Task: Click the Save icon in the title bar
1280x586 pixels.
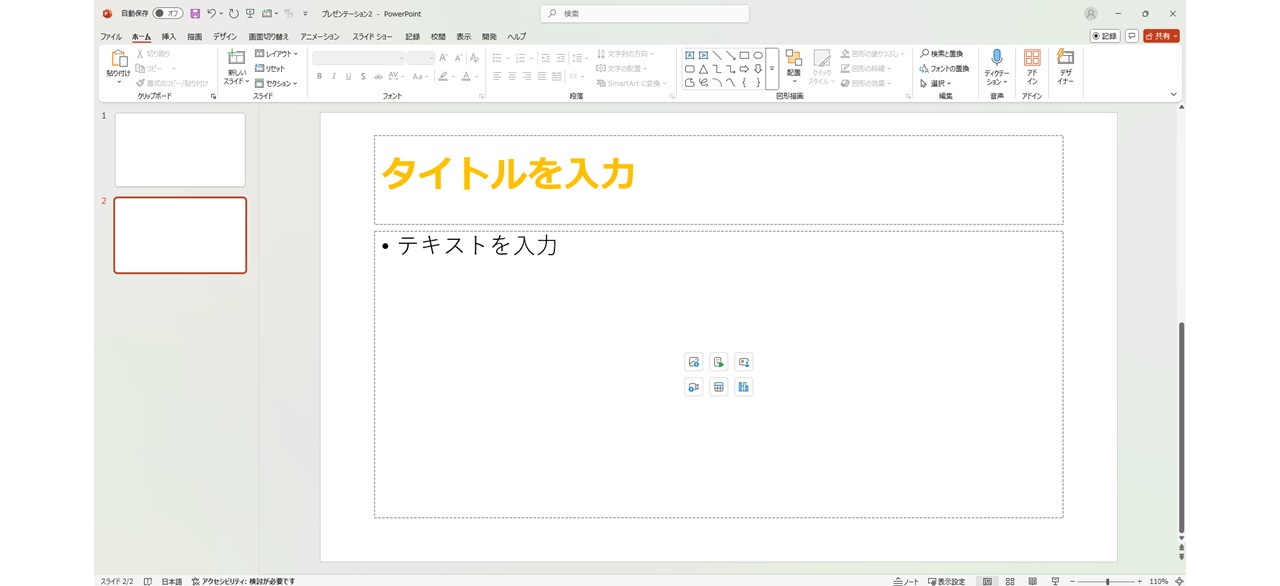Action: tap(195, 14)
